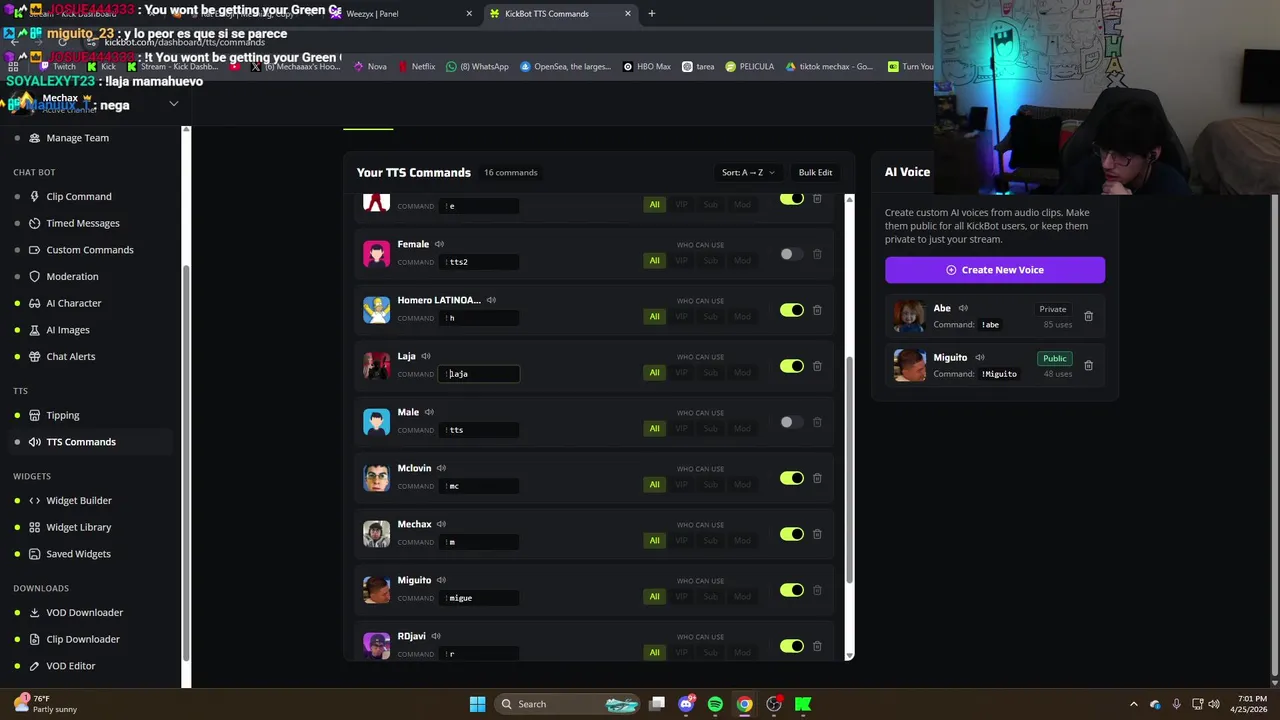Open Timed Messages in the sidebar
The height and width of the screenshot is (720, 1280).
(83, 223)
